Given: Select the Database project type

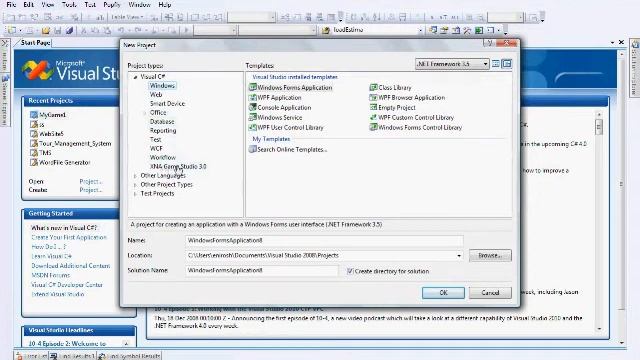Looking at the screenshot, I should click(x=162, y=122).
